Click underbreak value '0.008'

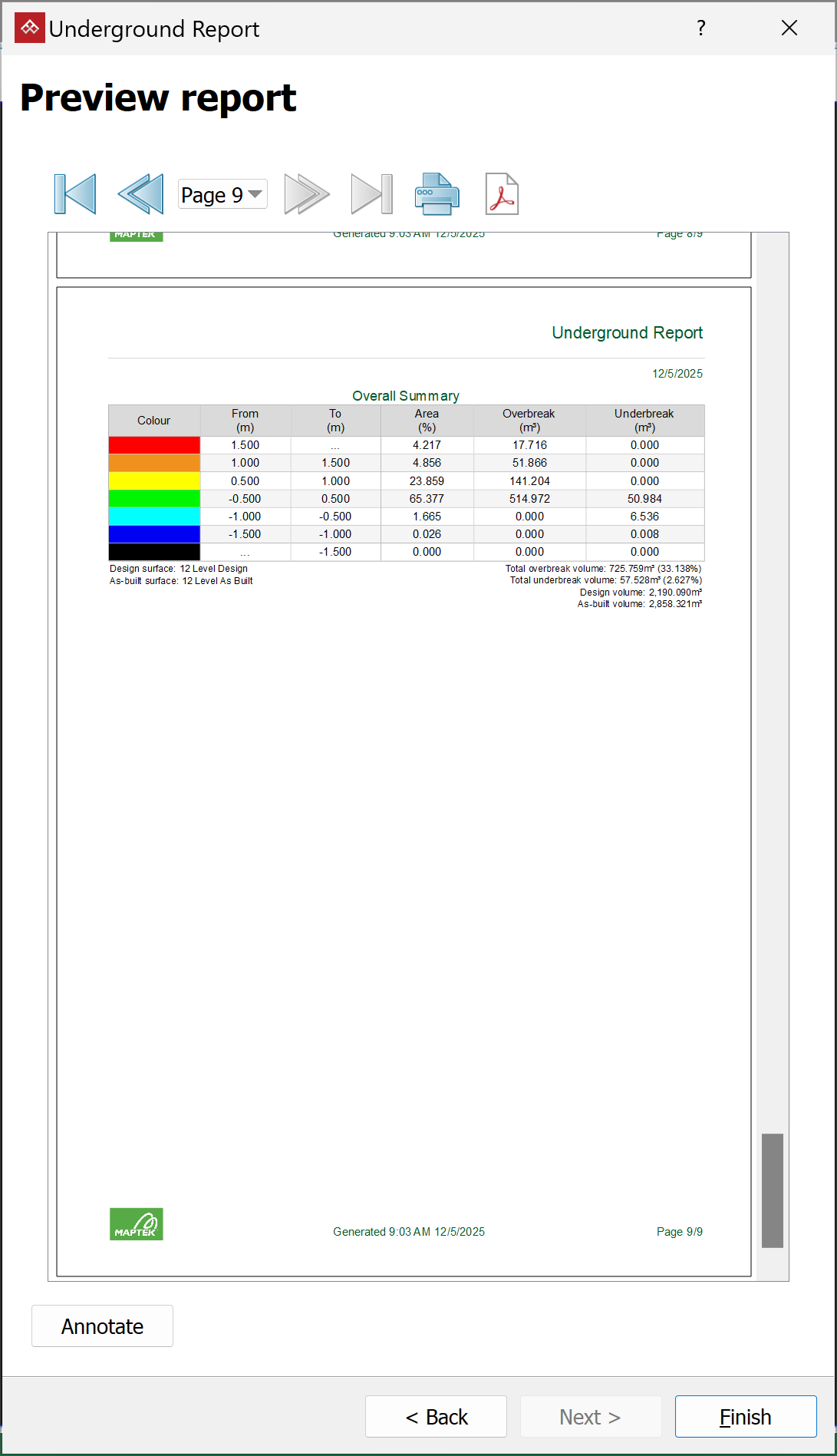pos(645,534)
